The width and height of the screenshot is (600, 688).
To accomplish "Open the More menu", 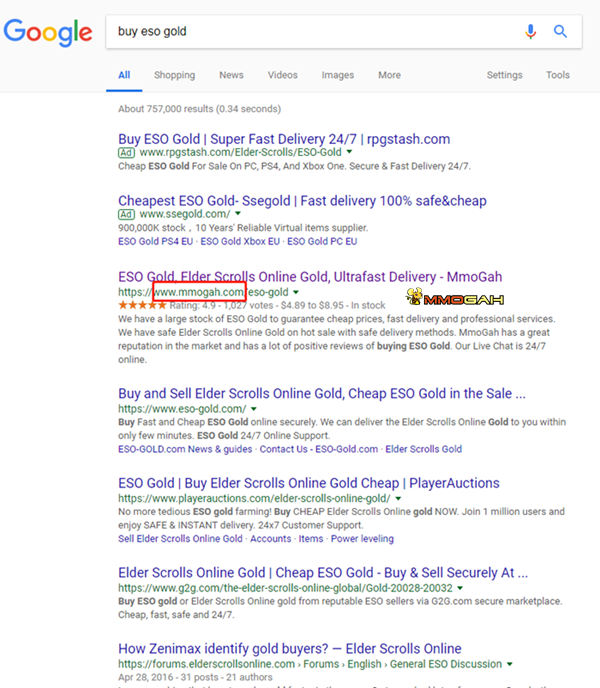I will point(389,75).
